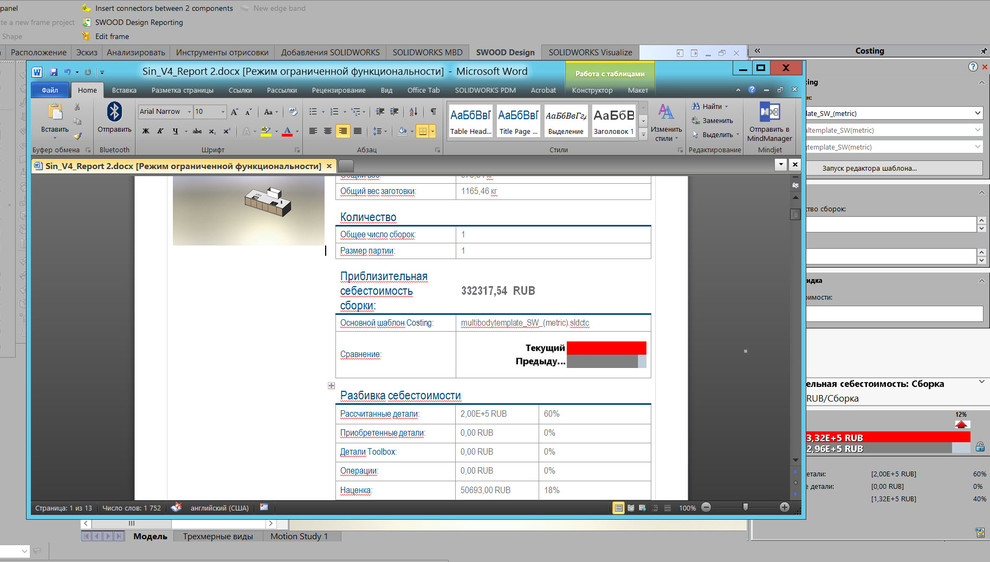Click the Файл button in Word

(x=50, y=90)
